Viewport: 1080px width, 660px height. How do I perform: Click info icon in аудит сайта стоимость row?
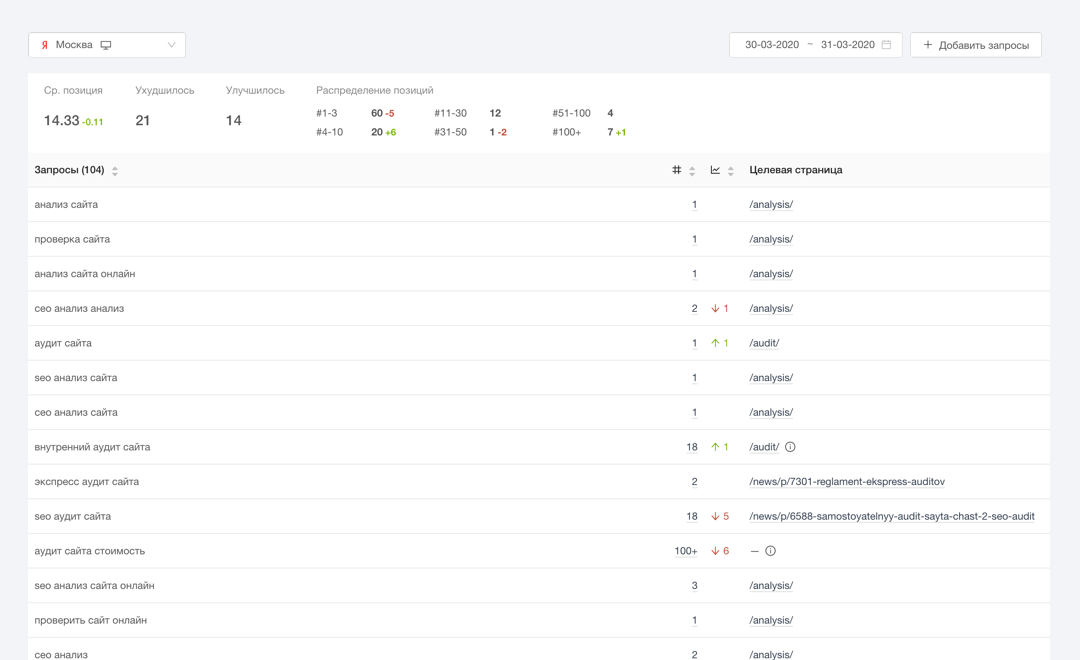[770, 551]
